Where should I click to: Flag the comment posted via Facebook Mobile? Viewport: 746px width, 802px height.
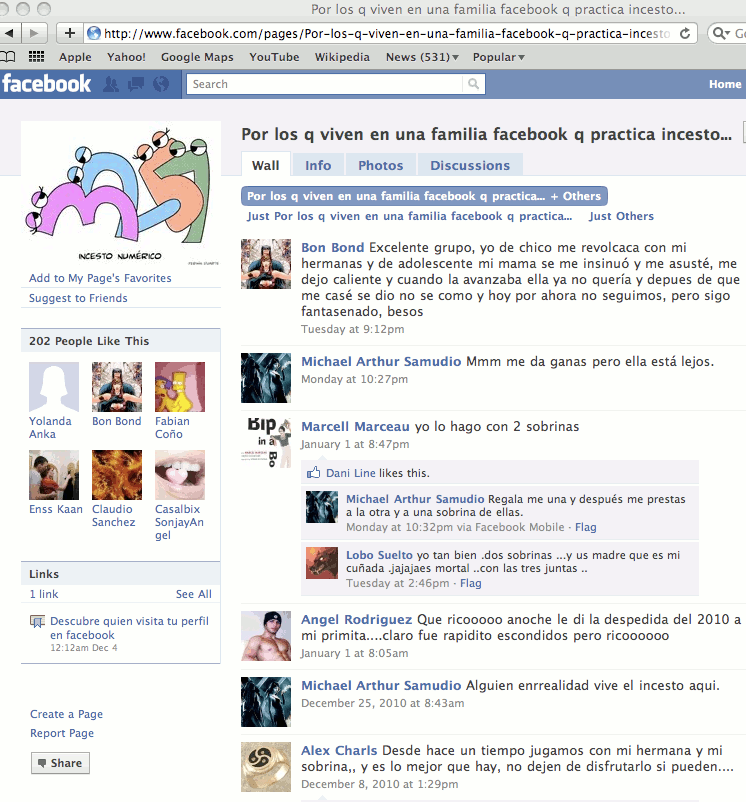coord(585,527)
